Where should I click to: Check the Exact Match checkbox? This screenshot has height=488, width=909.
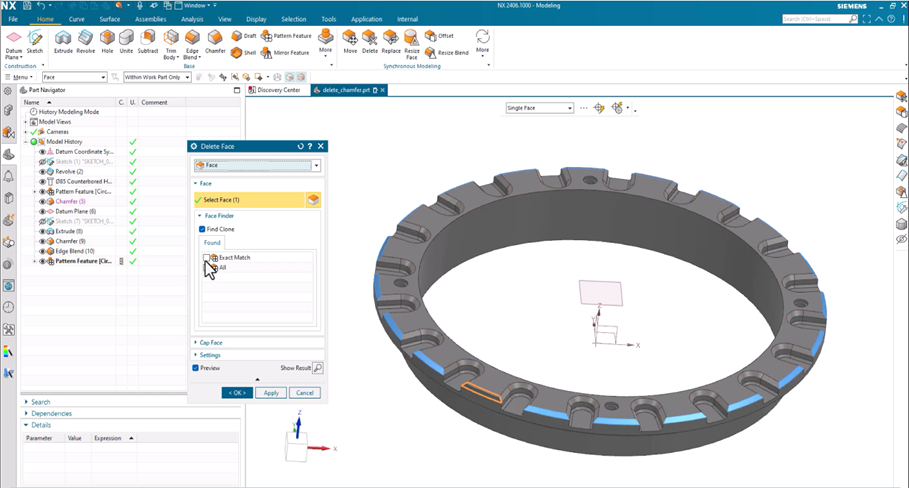(206, 257)
